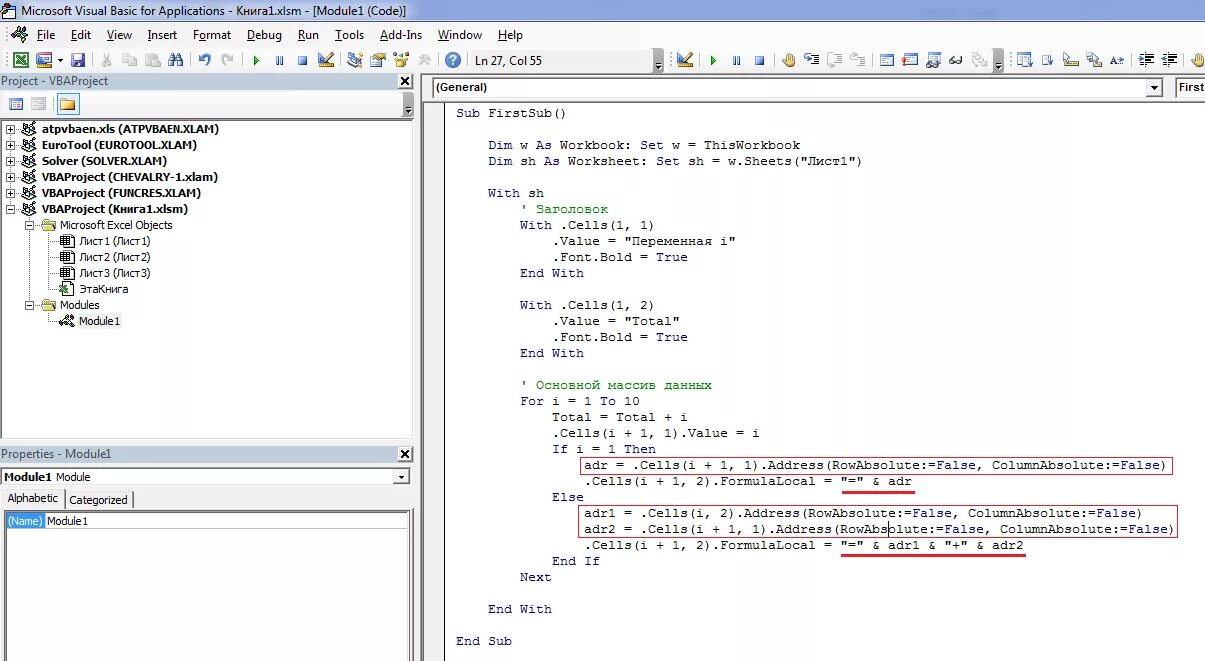Undo the last action with the Undo arrow
The width and height of the screenshot is (1205, 661).
[204, 60]
